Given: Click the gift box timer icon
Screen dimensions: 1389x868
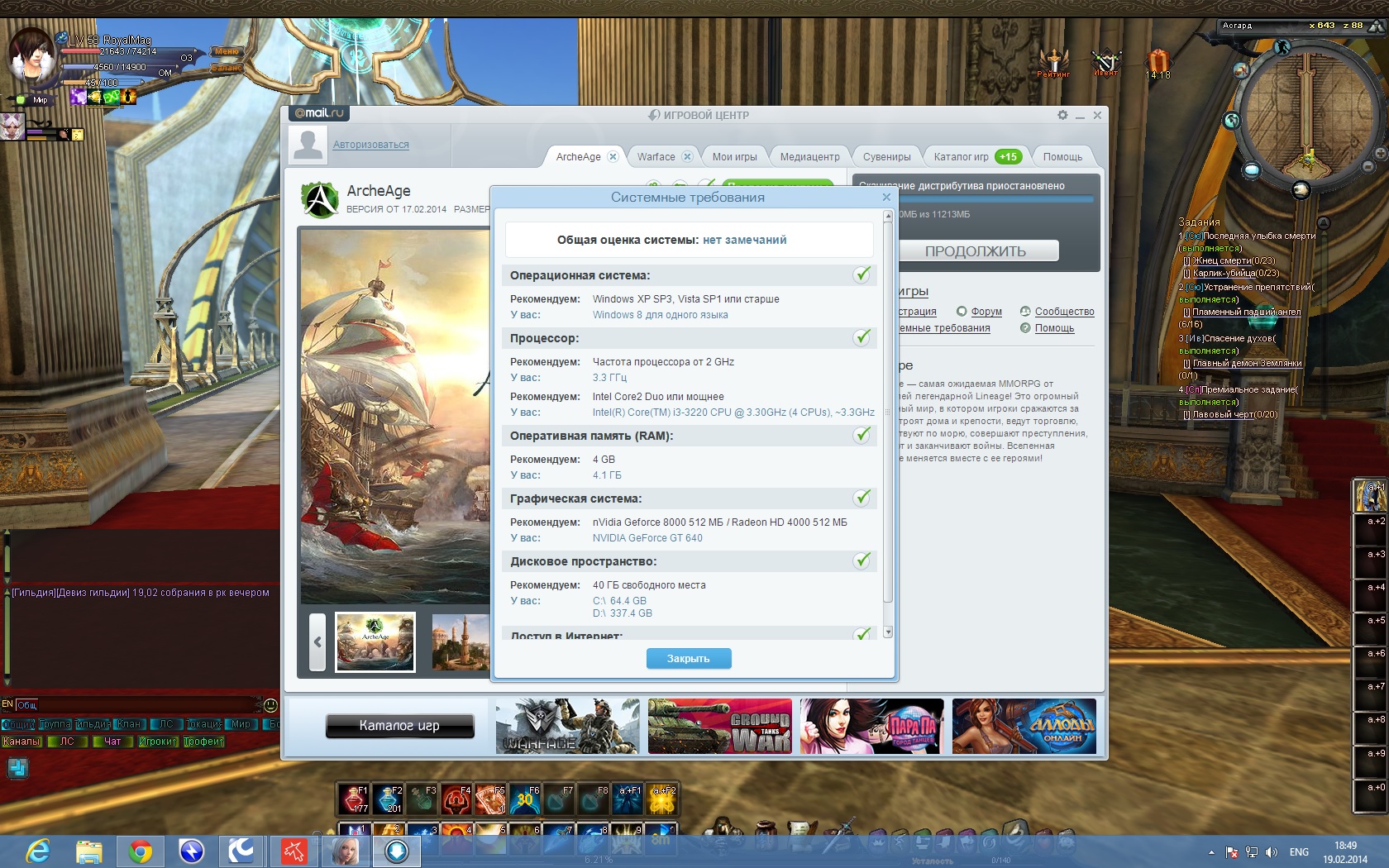Looking at the screenshot, I should [x=1157, y=61].
